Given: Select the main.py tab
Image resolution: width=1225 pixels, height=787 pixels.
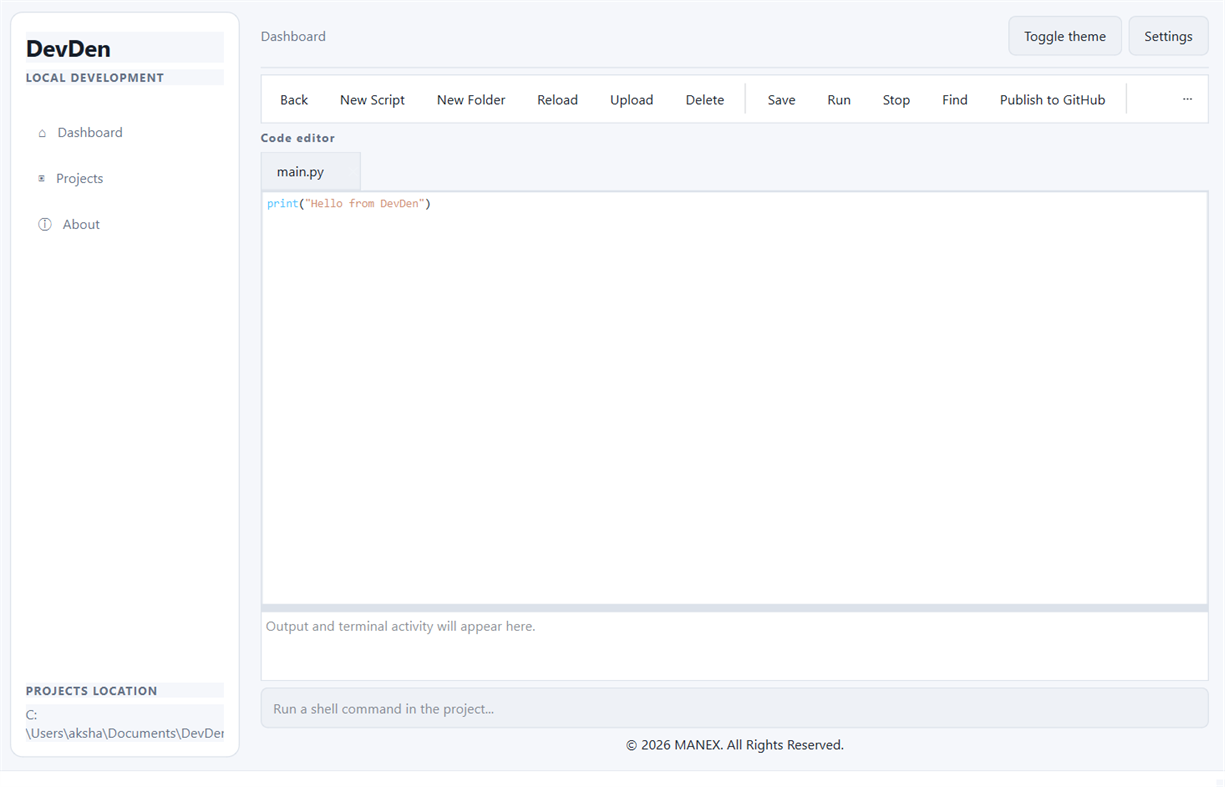Looking at the screenshot, I should 310,172.
